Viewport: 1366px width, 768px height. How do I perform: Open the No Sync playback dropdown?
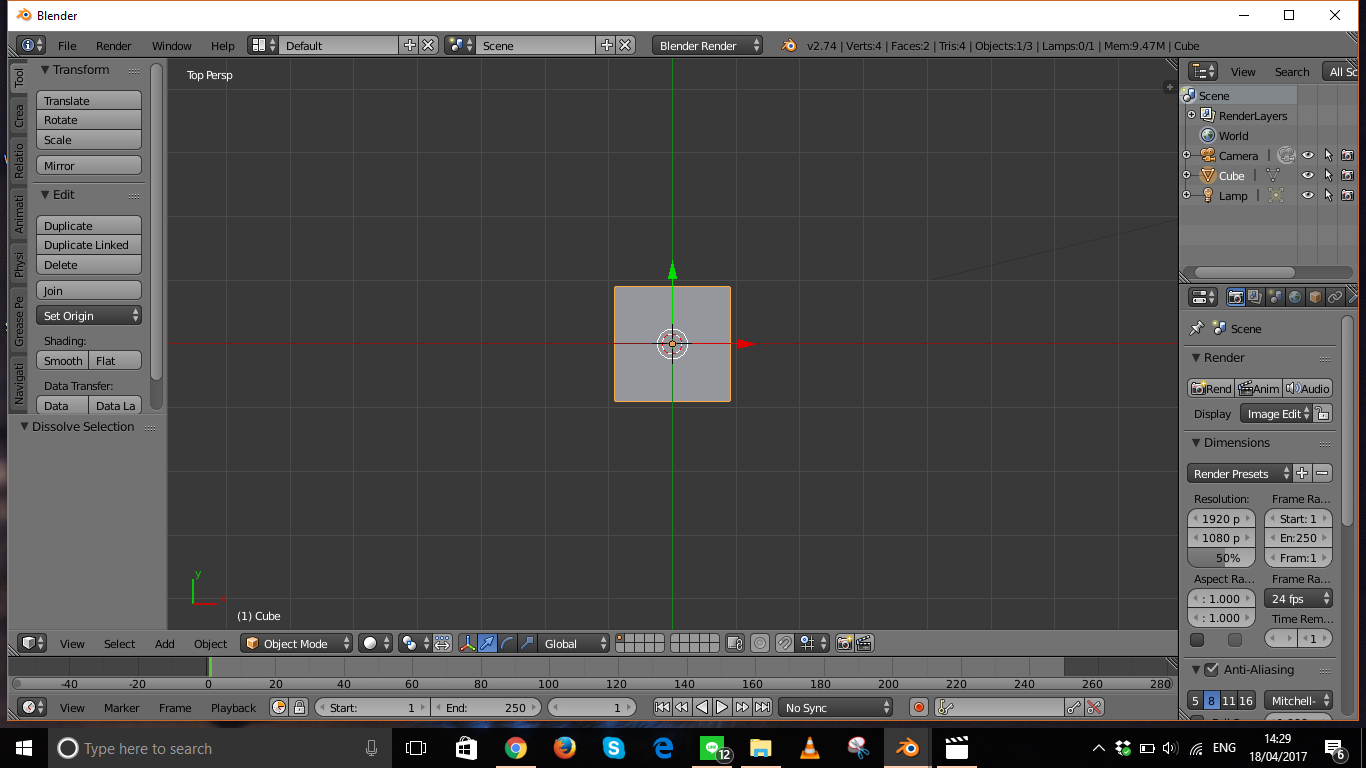tap(835, 707)
